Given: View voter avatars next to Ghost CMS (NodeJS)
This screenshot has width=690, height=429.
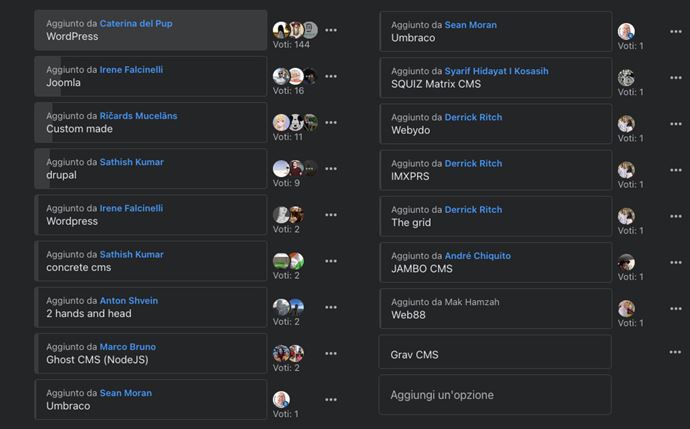Looking at the screenshot, I should coord(288,353).
